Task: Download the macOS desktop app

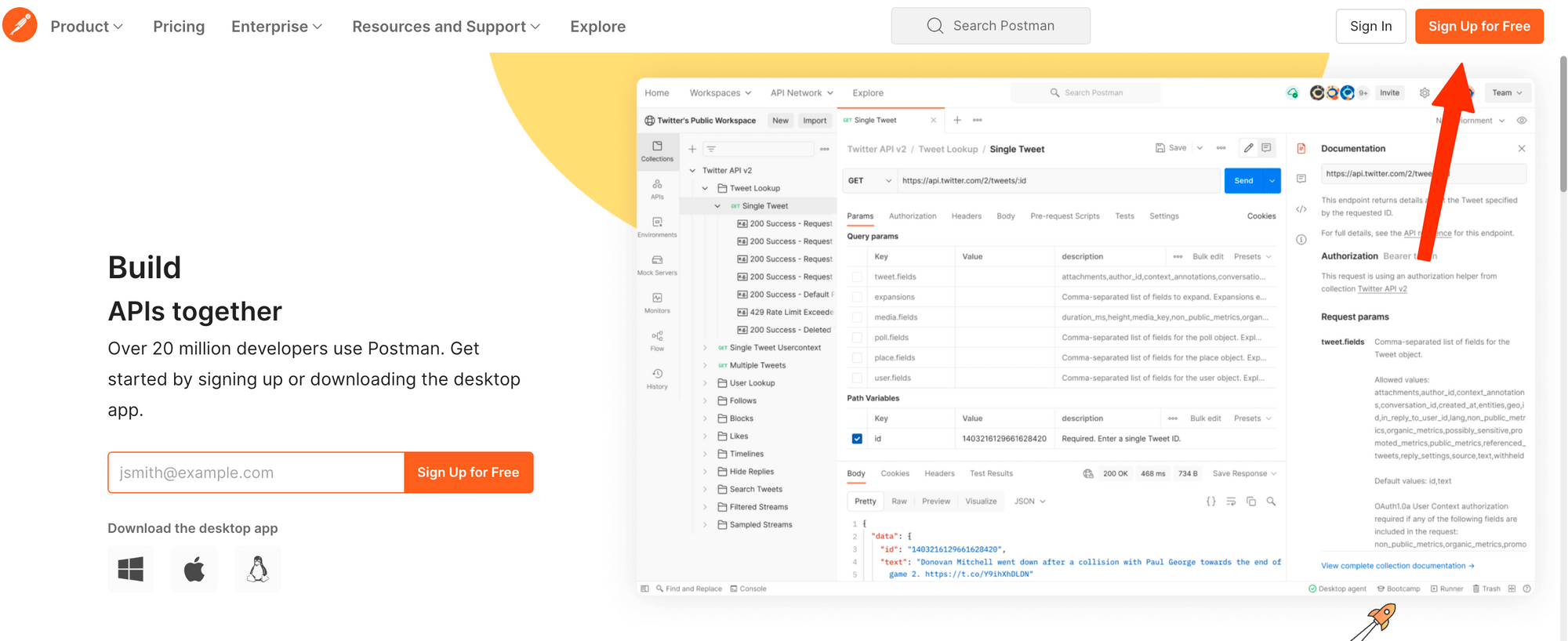Action: coord(194,569)
